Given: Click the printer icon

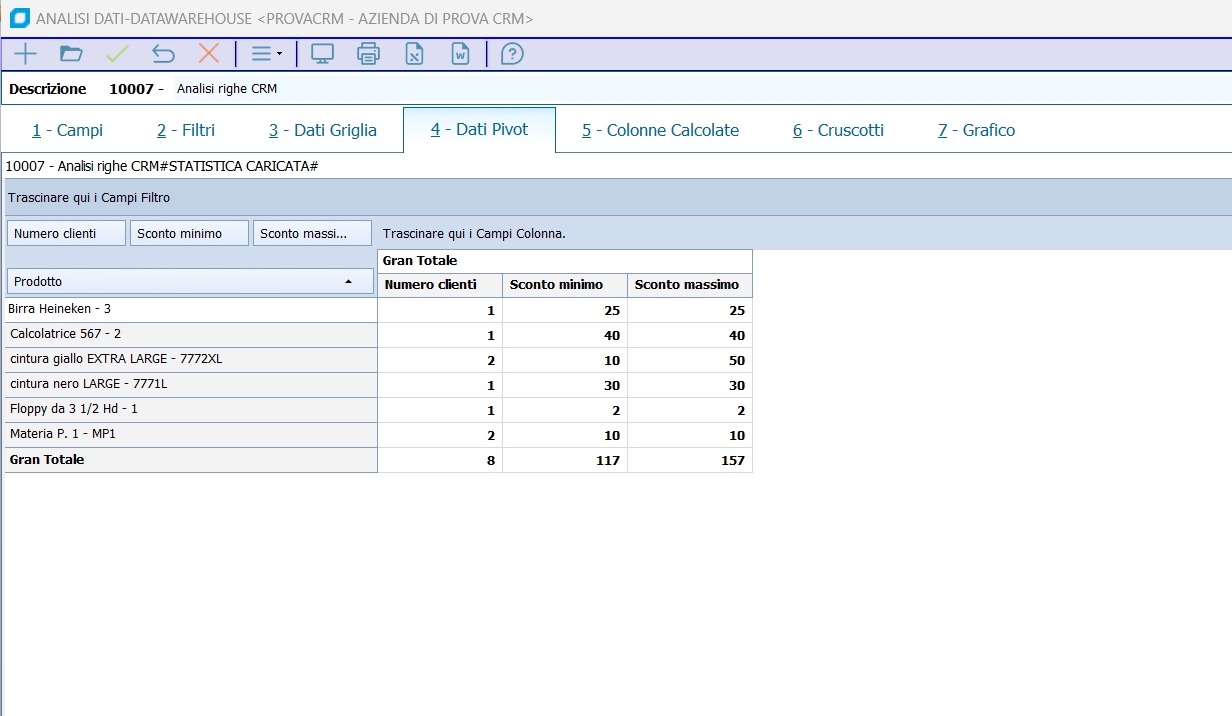Looking at the screenshot, I should pos(368,54).
